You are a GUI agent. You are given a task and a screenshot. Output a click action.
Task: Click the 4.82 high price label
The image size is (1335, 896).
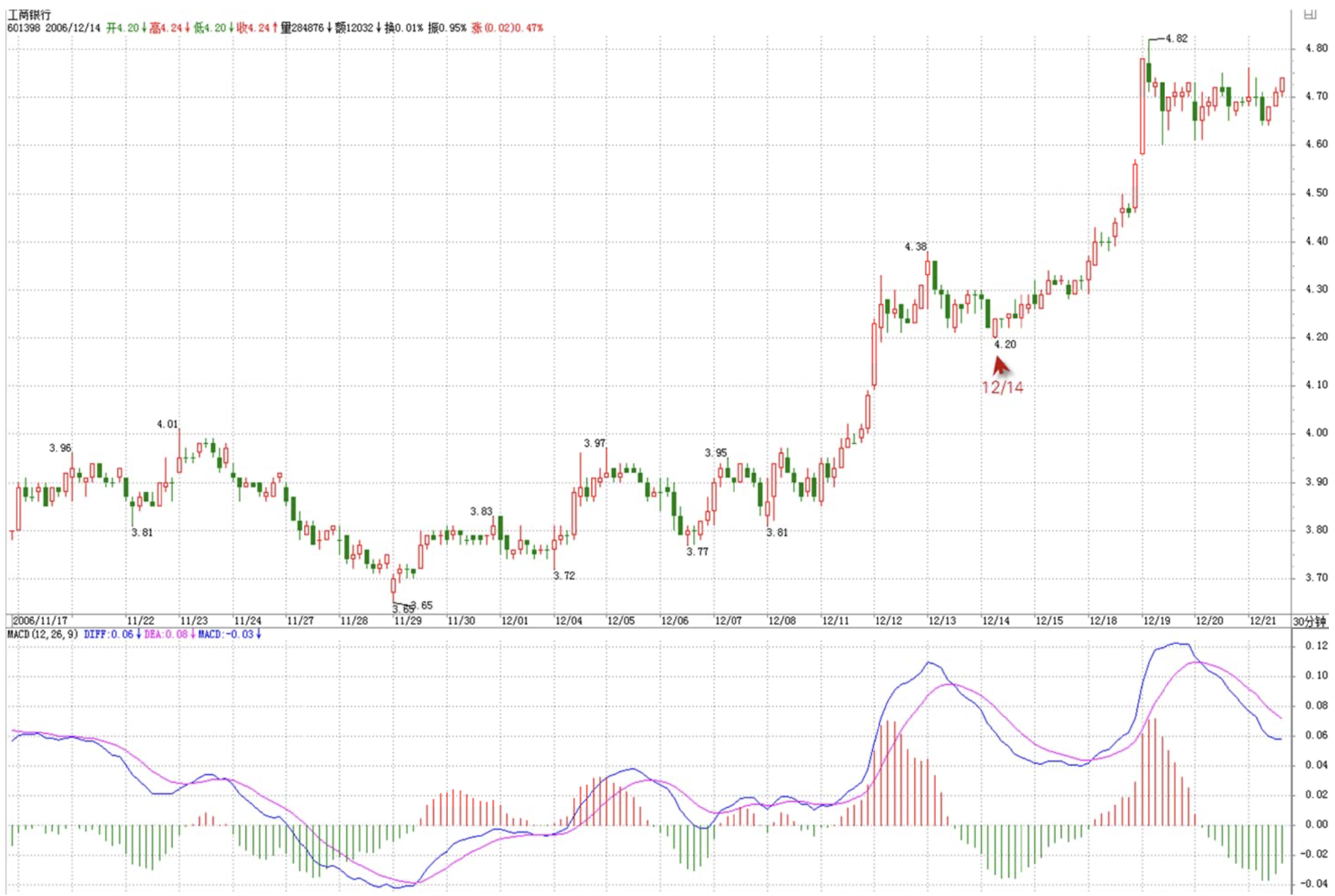click(x=1176, y=39)
